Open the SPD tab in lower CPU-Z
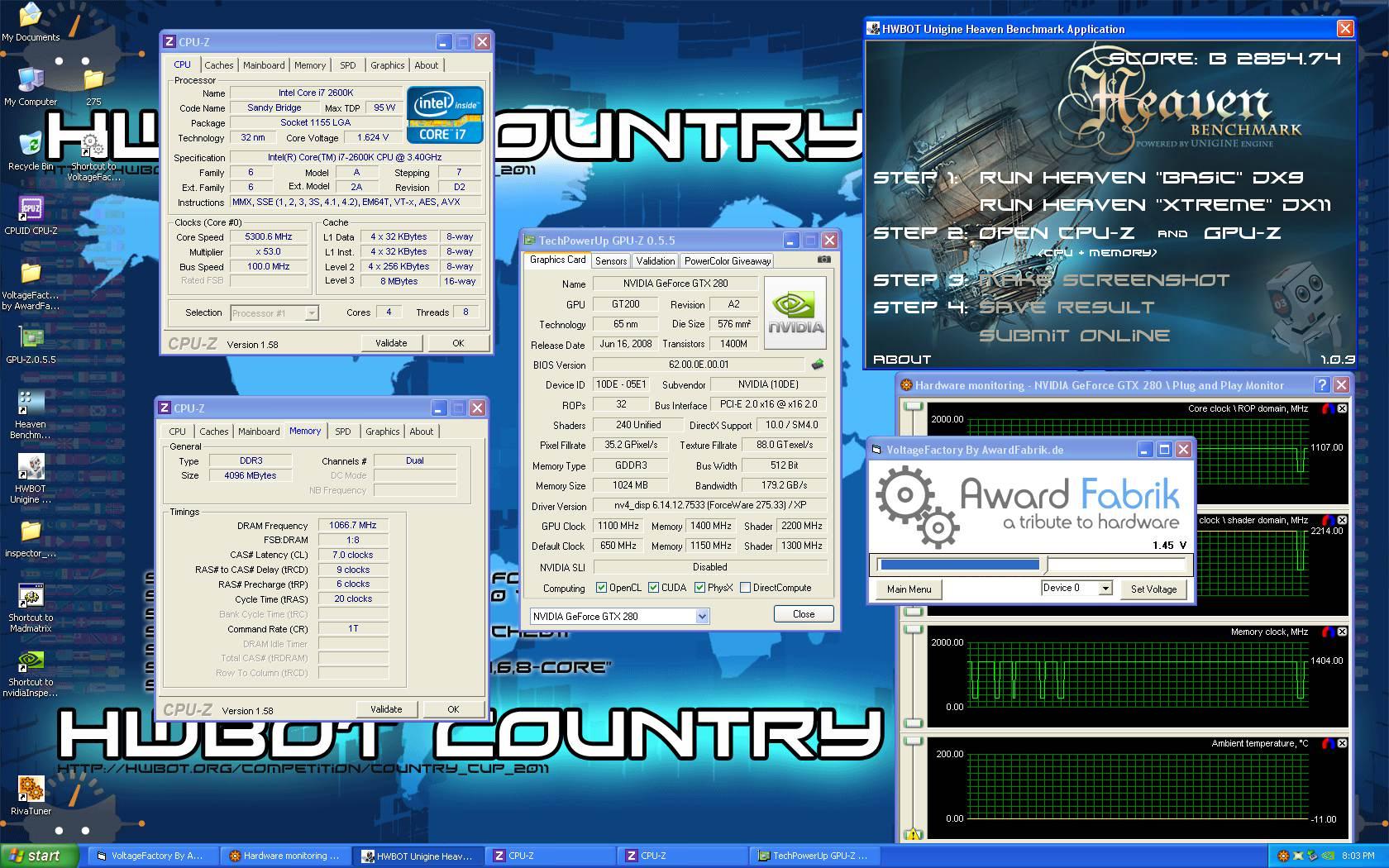The height and width of the screenshot is (868, 1389). point(343,432)
